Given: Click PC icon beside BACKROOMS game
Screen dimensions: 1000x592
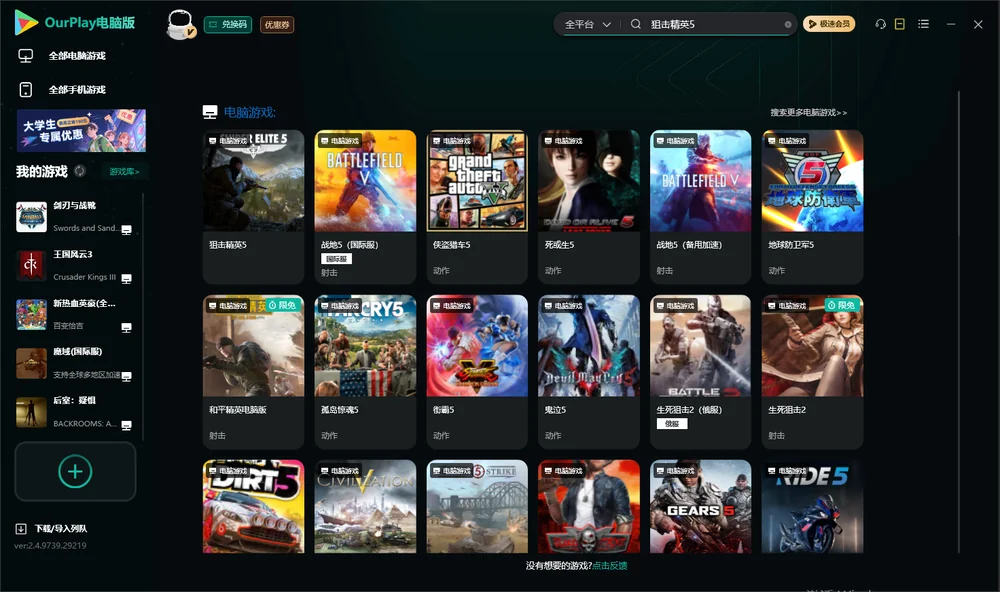Looking at the screenshot, I should [126, 426].
